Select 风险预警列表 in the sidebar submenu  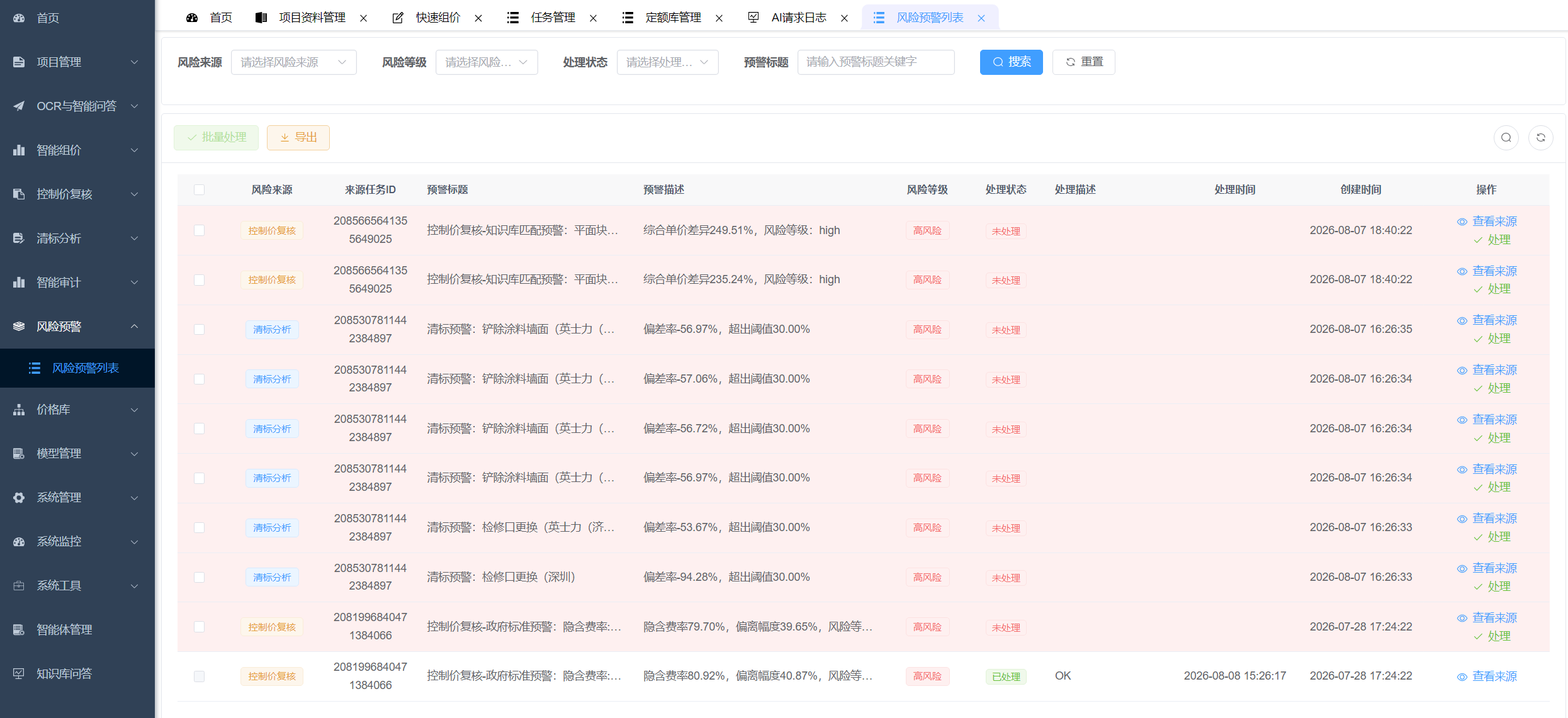coord(77,368)
